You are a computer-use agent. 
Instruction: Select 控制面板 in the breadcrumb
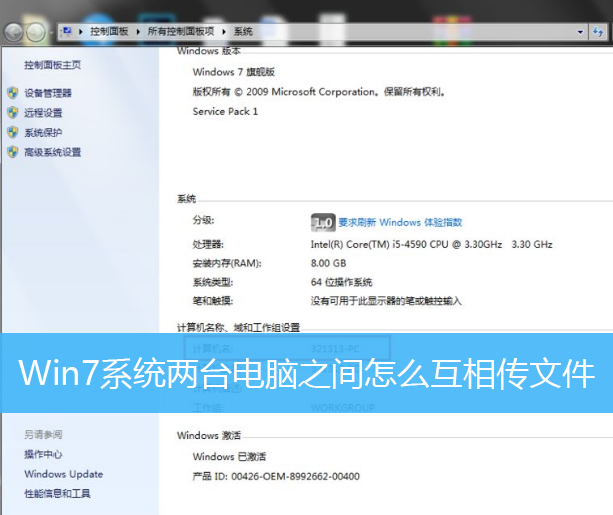coord(109,32)
